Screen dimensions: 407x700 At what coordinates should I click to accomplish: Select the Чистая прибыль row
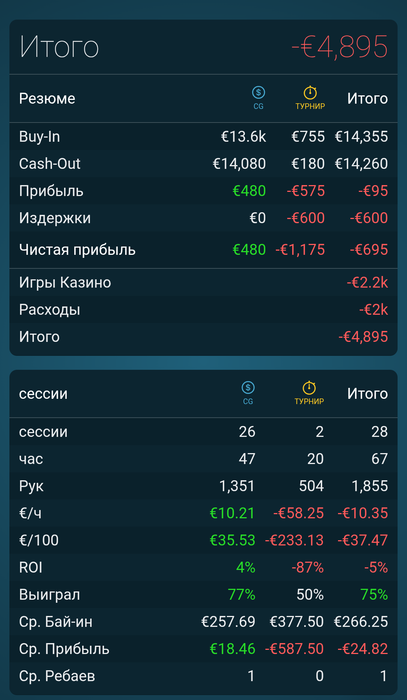pos(204,250)
